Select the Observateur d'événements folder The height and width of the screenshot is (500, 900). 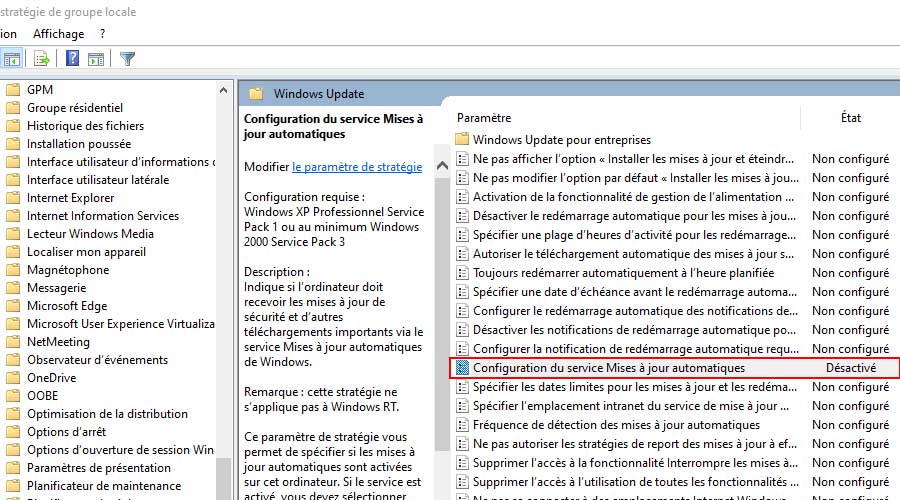tap(97, 360)
